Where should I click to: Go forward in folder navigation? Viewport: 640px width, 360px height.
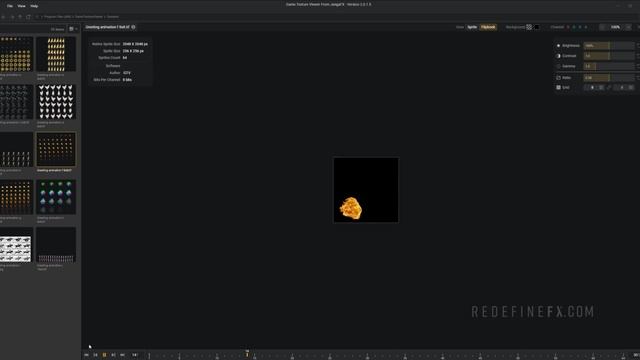12,17
